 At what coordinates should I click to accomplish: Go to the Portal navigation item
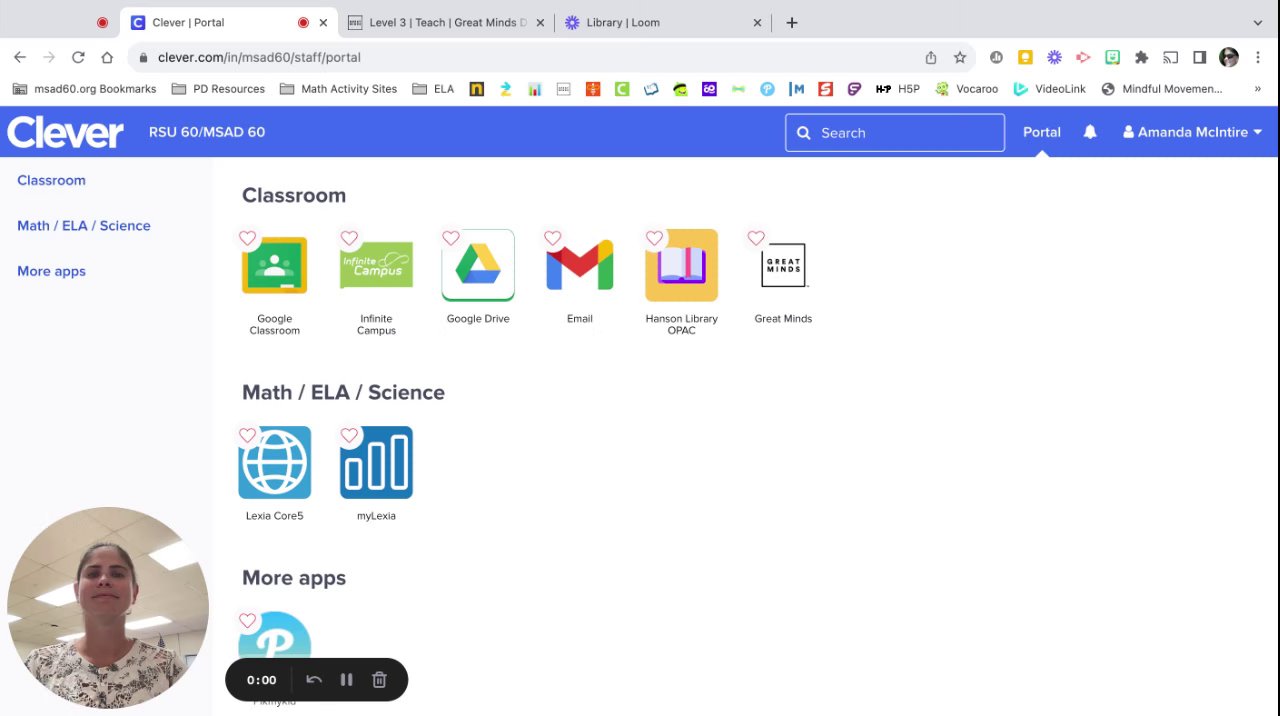pos(1042,132)
